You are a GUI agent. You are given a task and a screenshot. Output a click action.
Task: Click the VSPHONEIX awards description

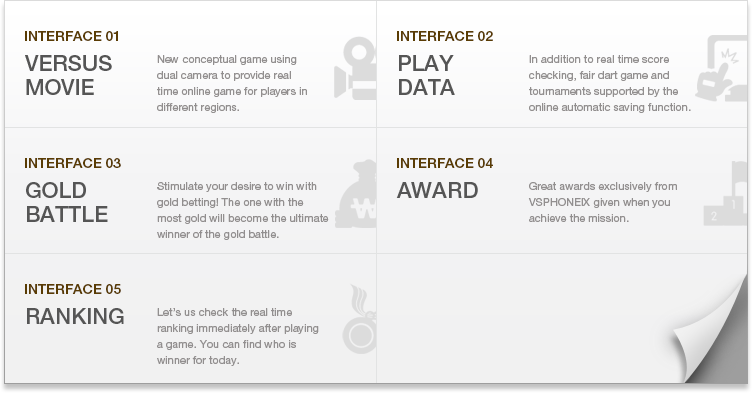(x=603, y=202)
